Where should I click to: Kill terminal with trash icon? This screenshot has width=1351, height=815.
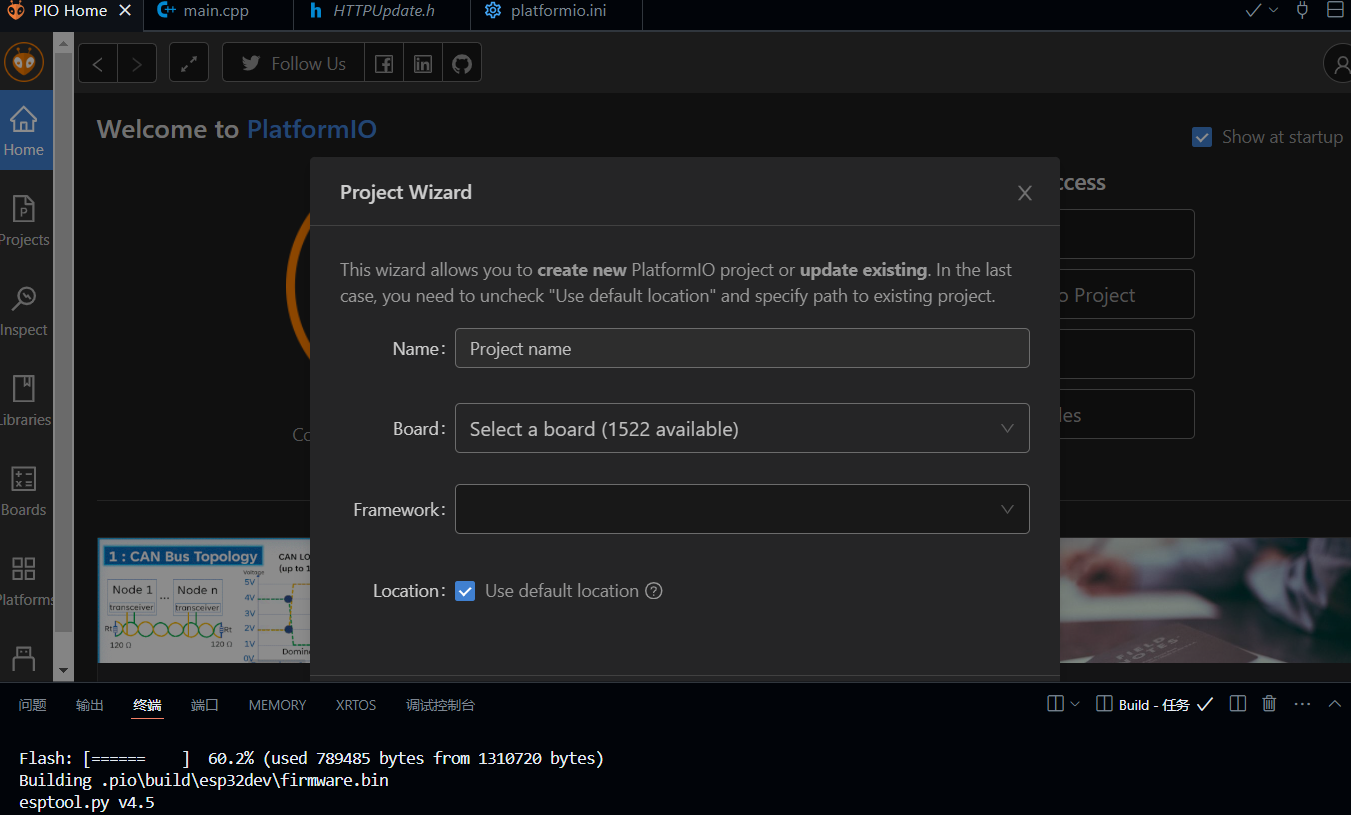click(x=1269, y=704)
